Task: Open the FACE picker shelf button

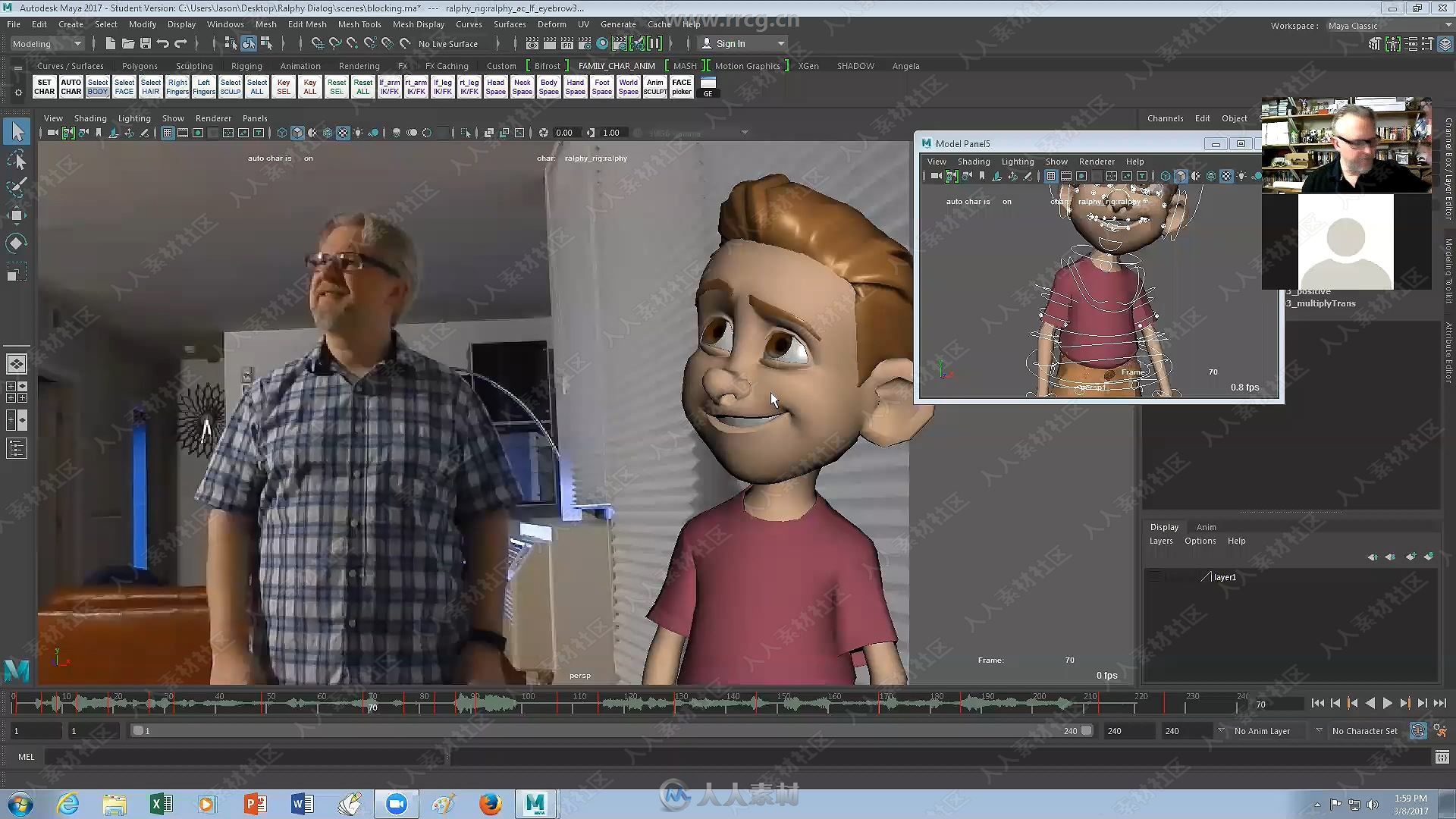Action: pos(681,86)
